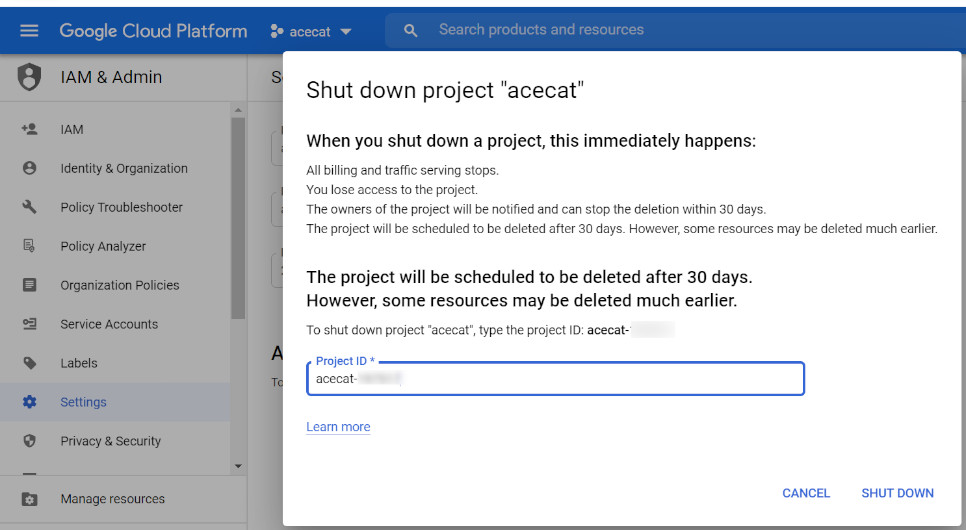The height and width of the screenshot is (530, 966).
Task: Click the Service Accounts icon
Action: pos(29,324)
